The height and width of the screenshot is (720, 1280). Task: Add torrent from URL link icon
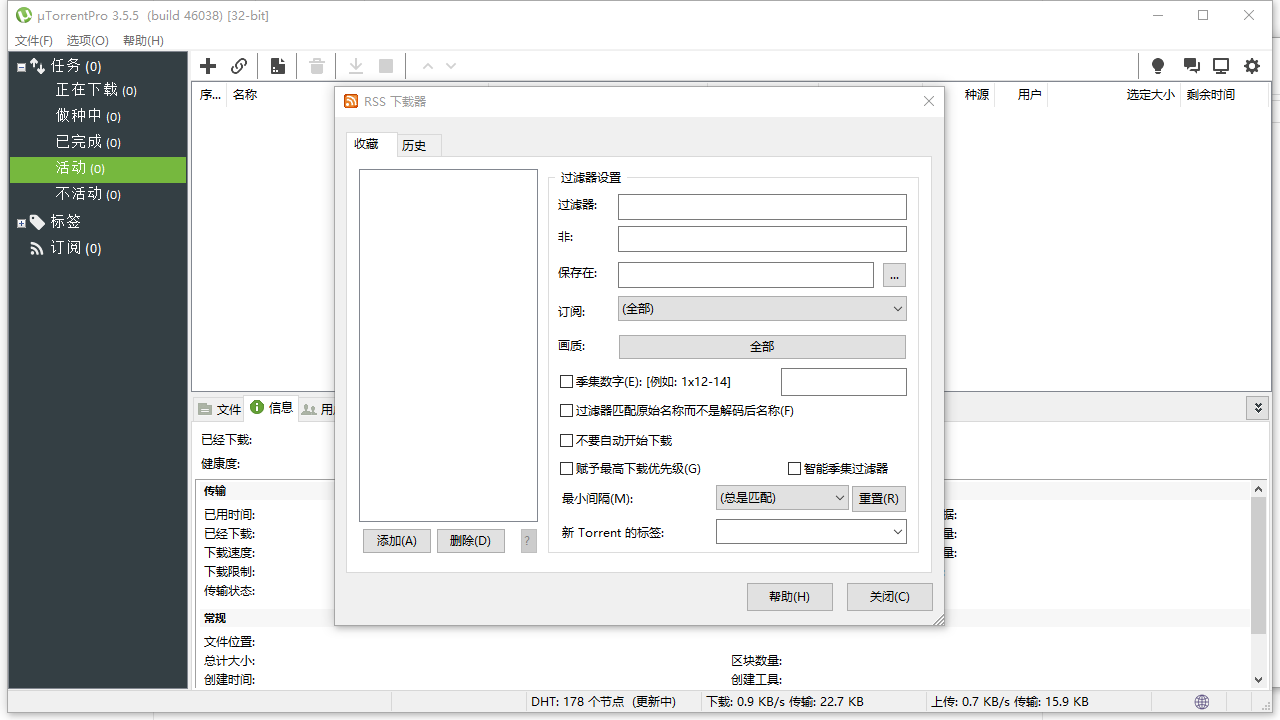point(239,66)
